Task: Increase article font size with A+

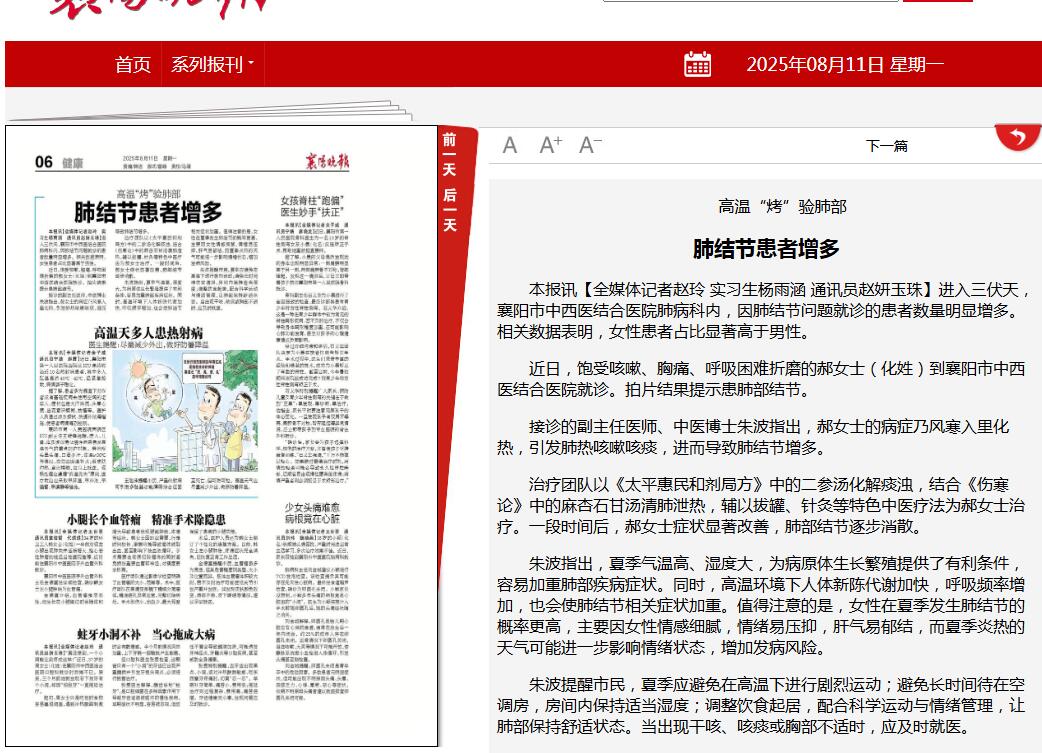Action: click(550, 146)
